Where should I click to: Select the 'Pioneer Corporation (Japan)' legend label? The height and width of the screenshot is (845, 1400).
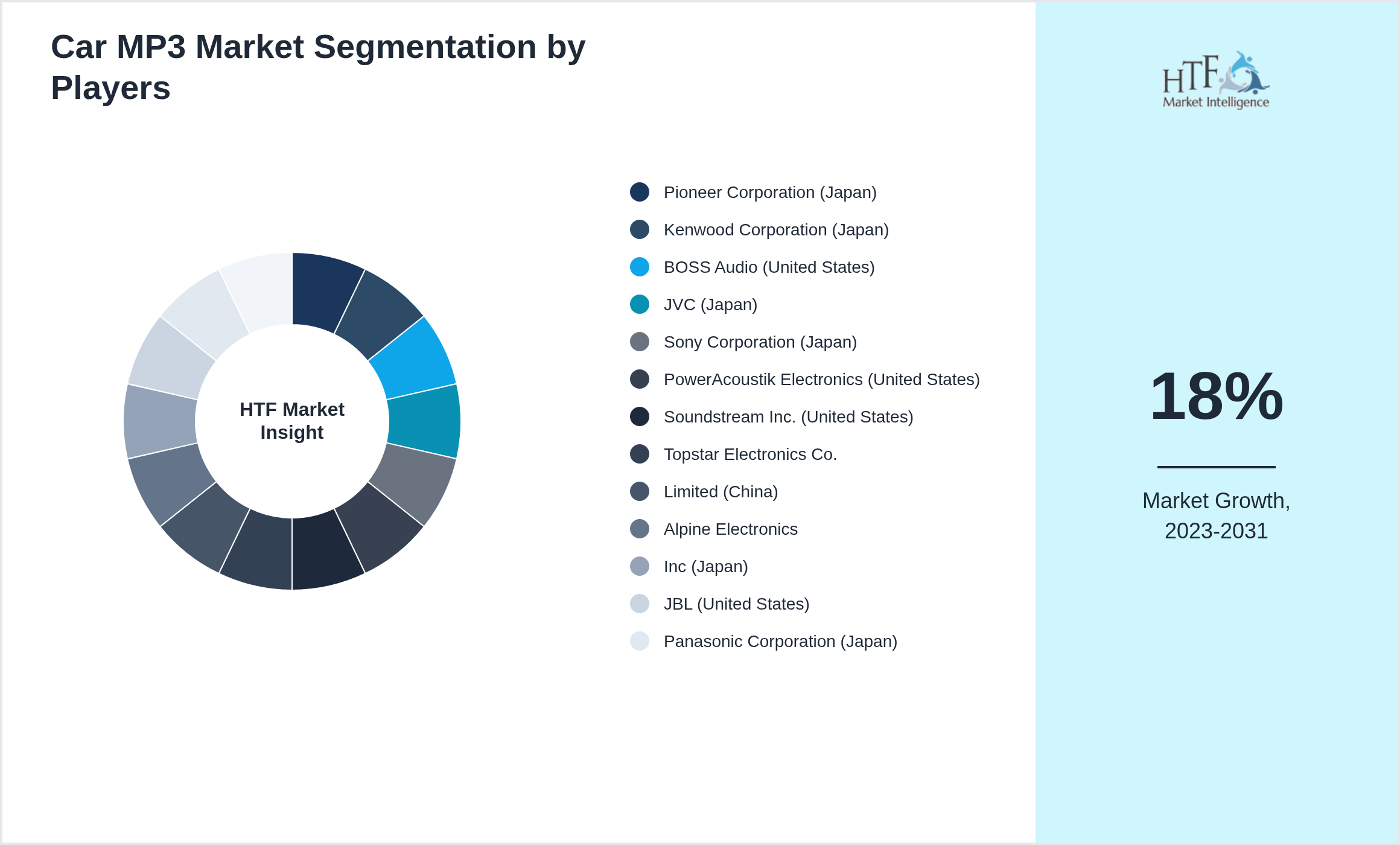(770, 193)
